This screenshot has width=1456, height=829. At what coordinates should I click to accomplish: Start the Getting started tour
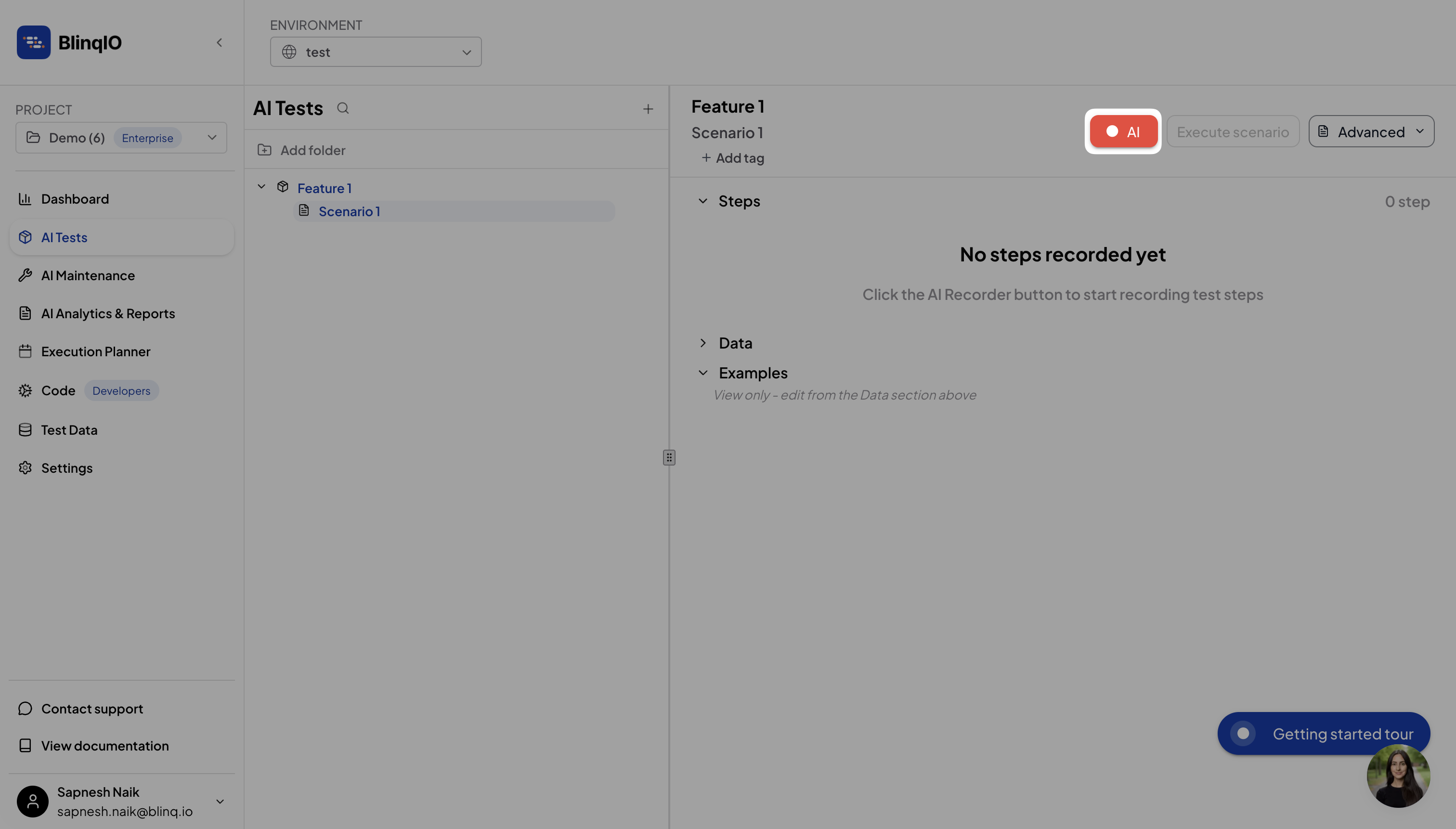pyautogui.click(x=1323, y=733)
